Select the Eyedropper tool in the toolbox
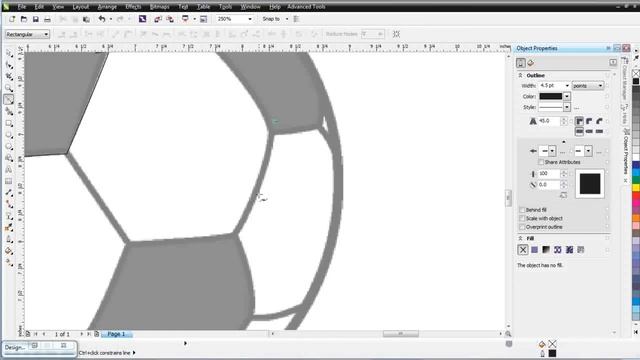The image size is (640, 360). tap(9, 228)
